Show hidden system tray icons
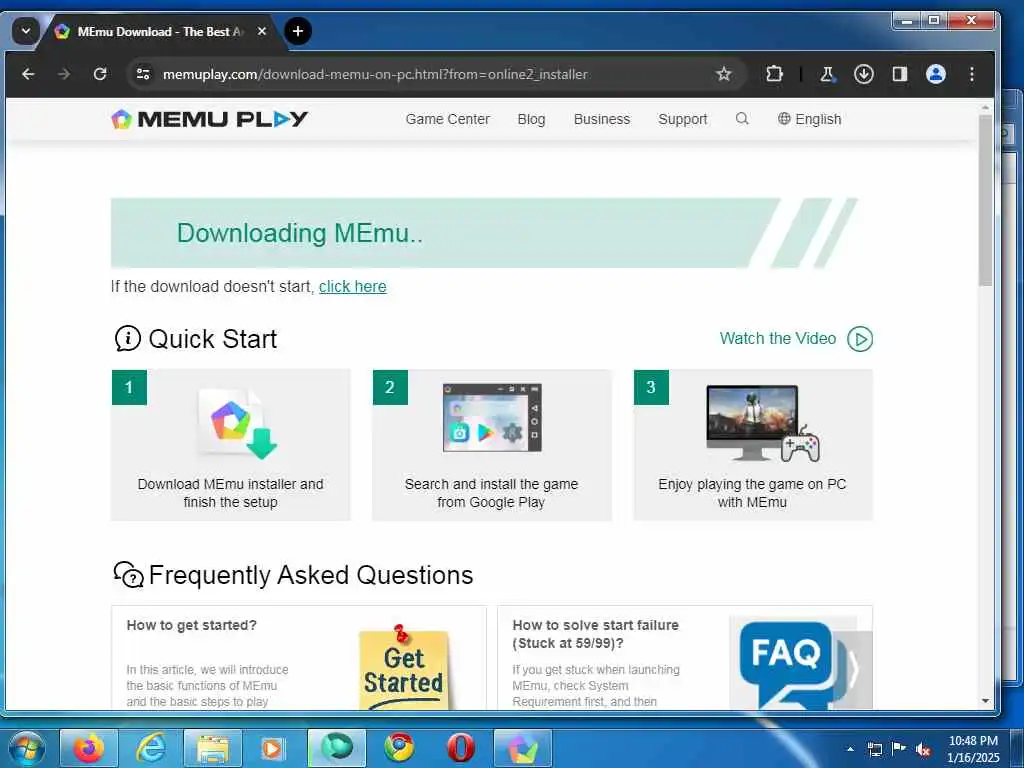1024x768 pixels. (850, 749)
